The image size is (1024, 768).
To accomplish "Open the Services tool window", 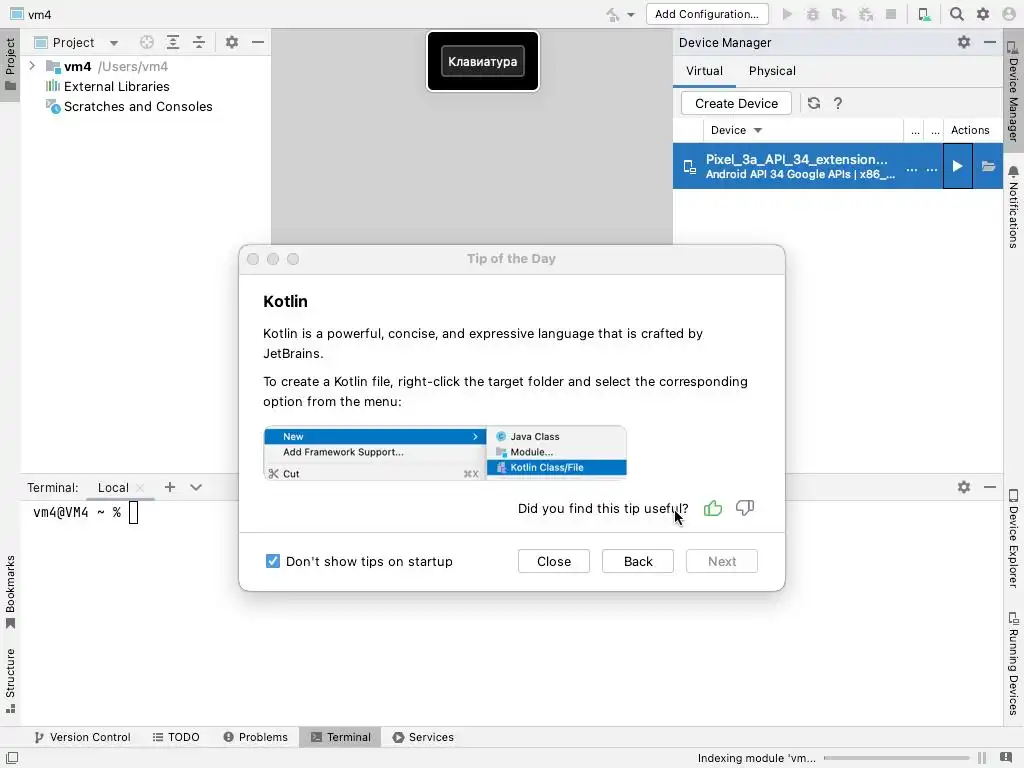I will [423, 737].
